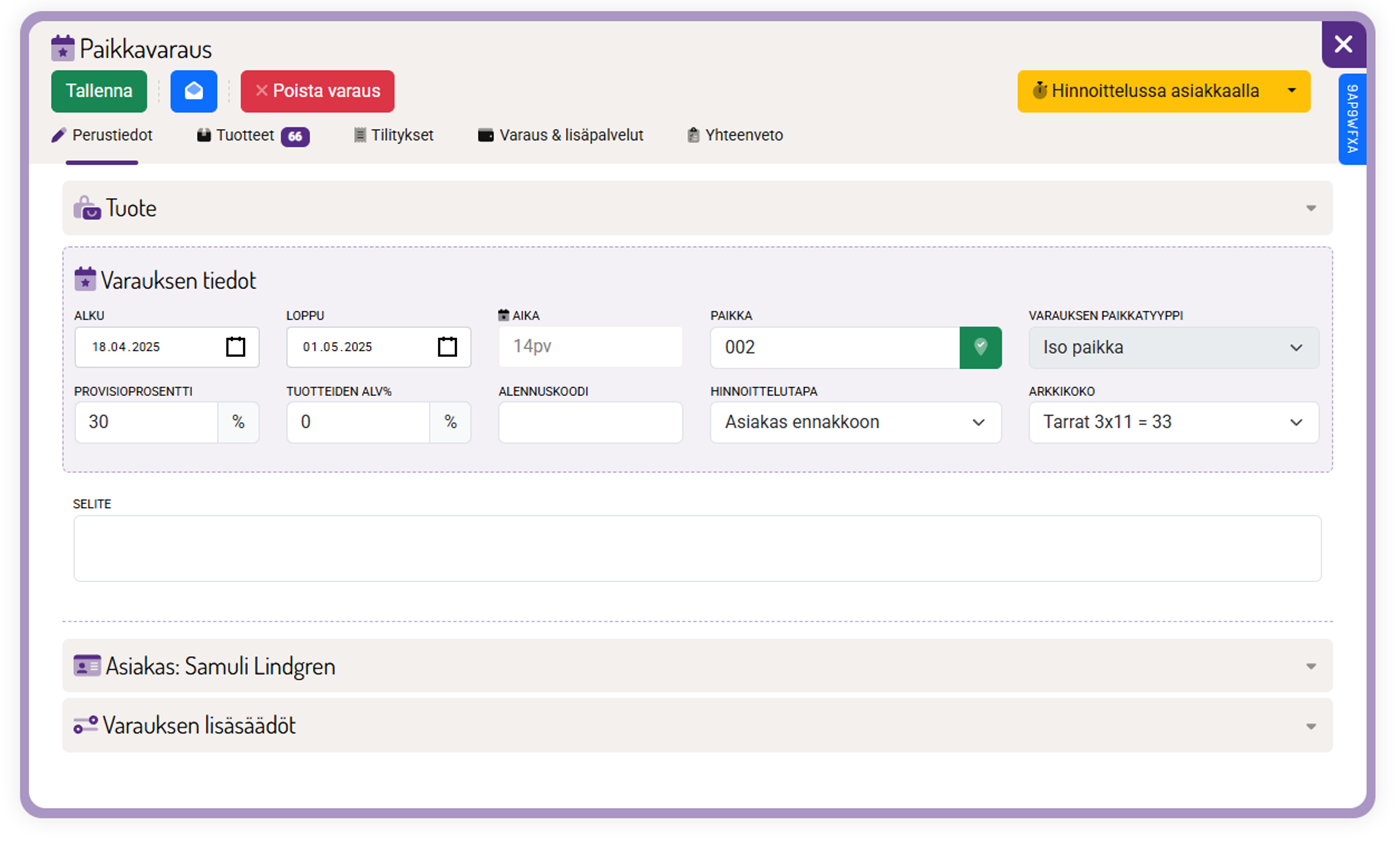Click the blue envelope mail icon button
Viewport: 1400px width, 845px height.
194,91
